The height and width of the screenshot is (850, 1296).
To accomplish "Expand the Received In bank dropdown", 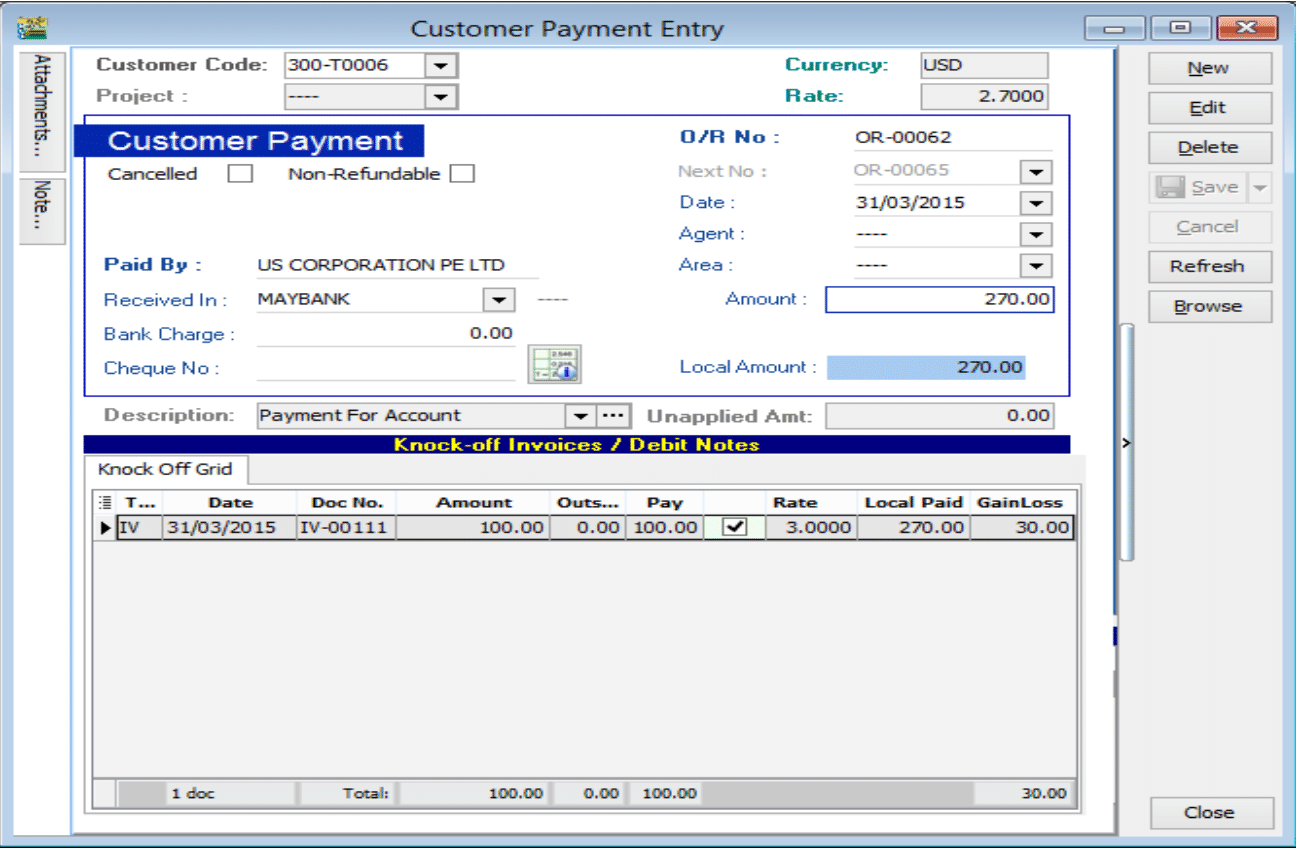I will pyautogui.click(x=498, y=299).
